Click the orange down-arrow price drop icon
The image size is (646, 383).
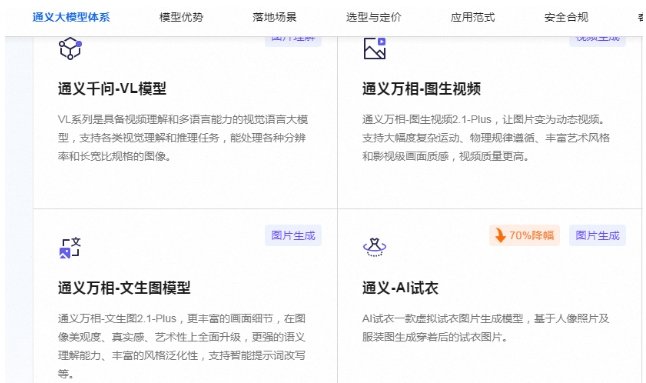pos(500,235)
